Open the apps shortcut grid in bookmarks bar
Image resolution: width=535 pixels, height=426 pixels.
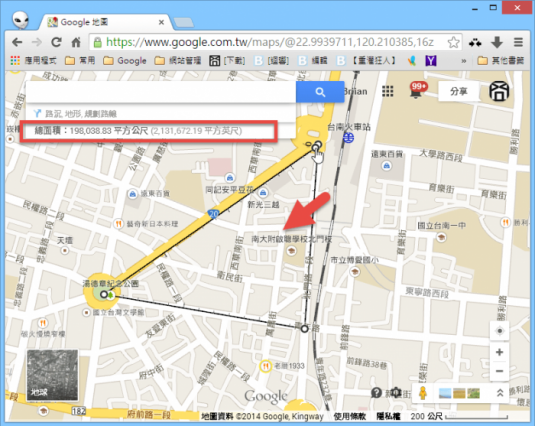pyautogui.click(x=15, y=61)
